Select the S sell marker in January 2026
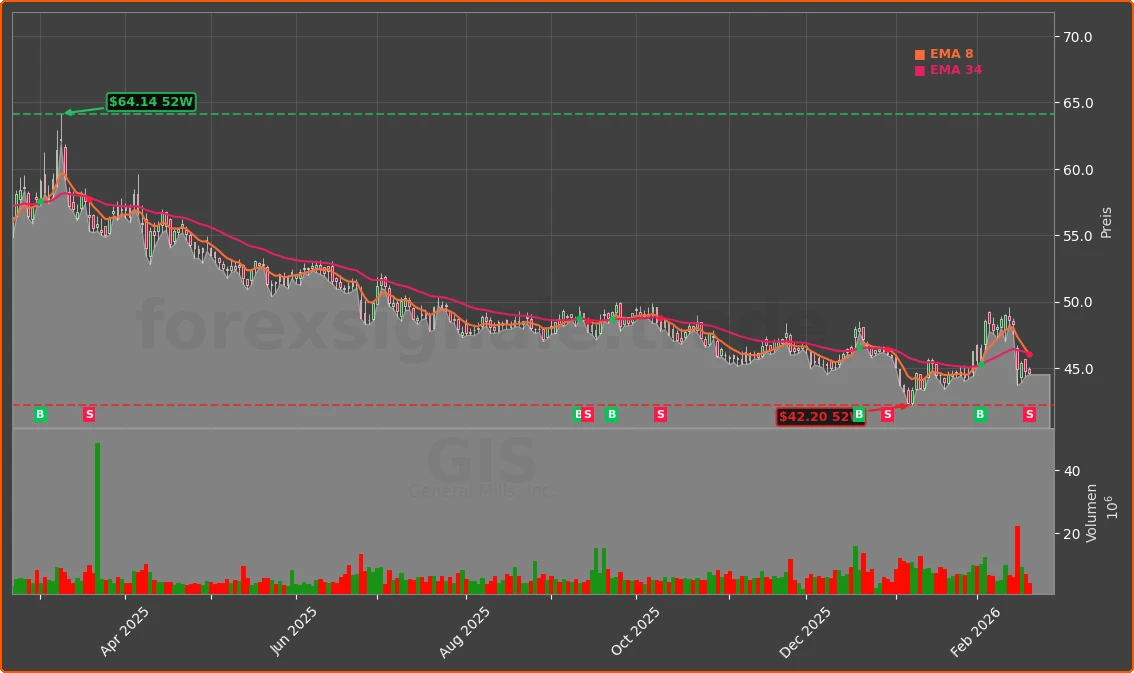 pyautogui.click(x=887, y=414)
